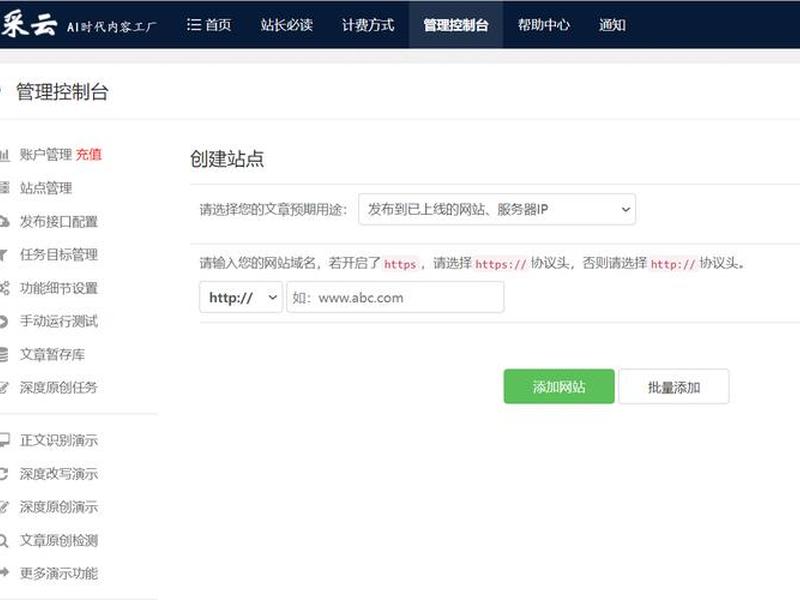The width and height of the screenshot is (800, 600).
Task: Click the gears icon beside 功能细节设置
Action: tap(5, 288)
